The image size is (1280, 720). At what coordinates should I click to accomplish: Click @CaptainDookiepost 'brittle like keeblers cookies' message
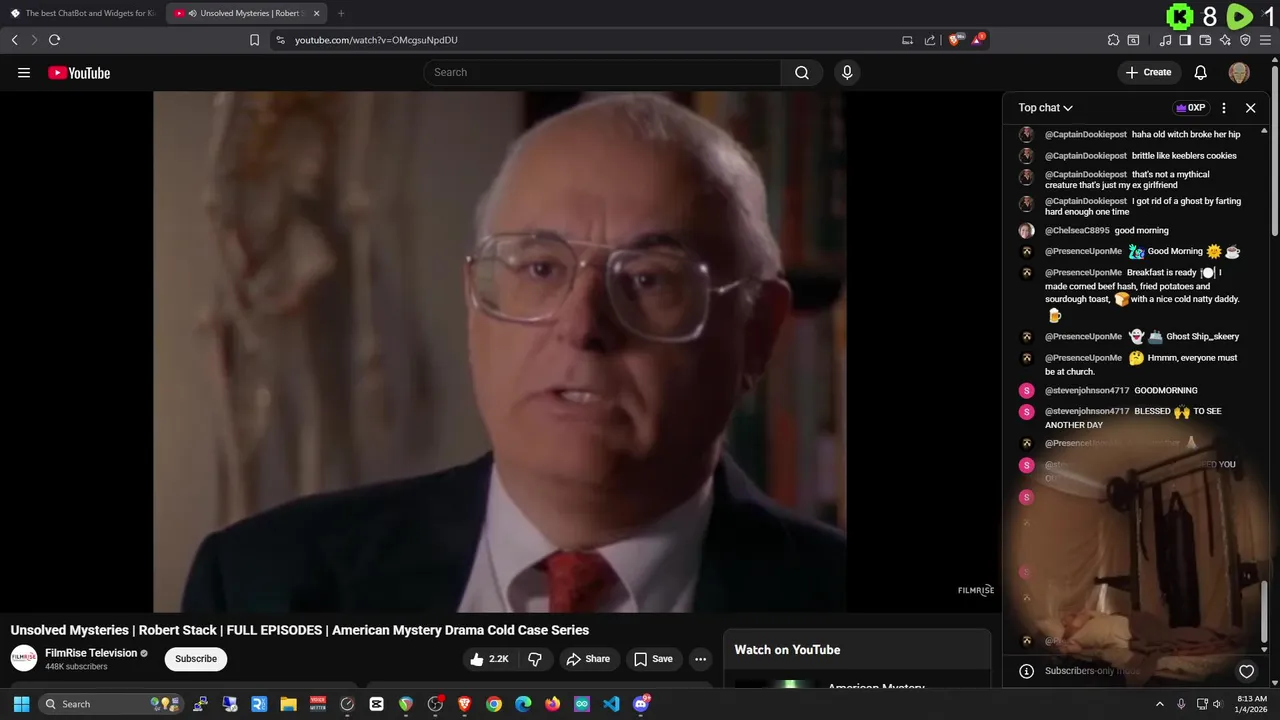point(1184,156)
